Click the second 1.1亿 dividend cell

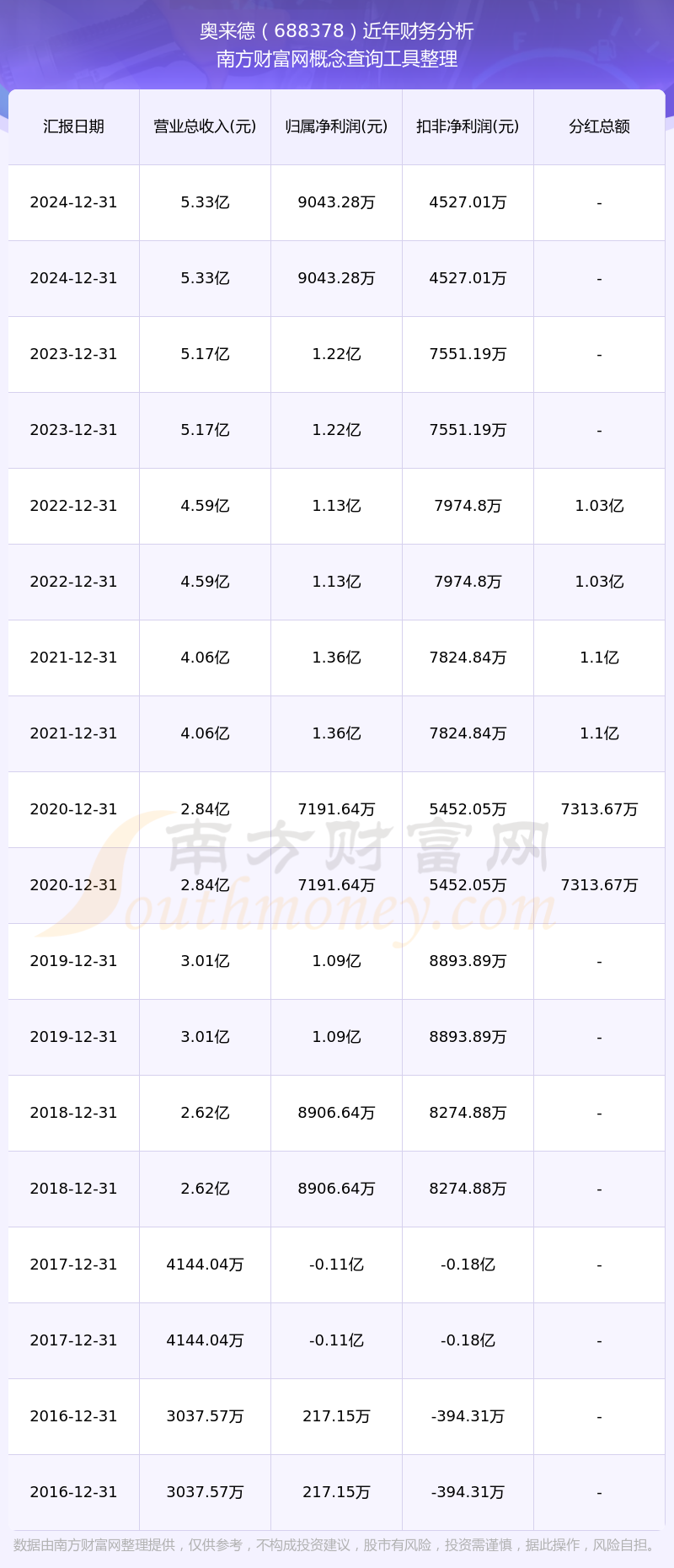tap(599, 733)
